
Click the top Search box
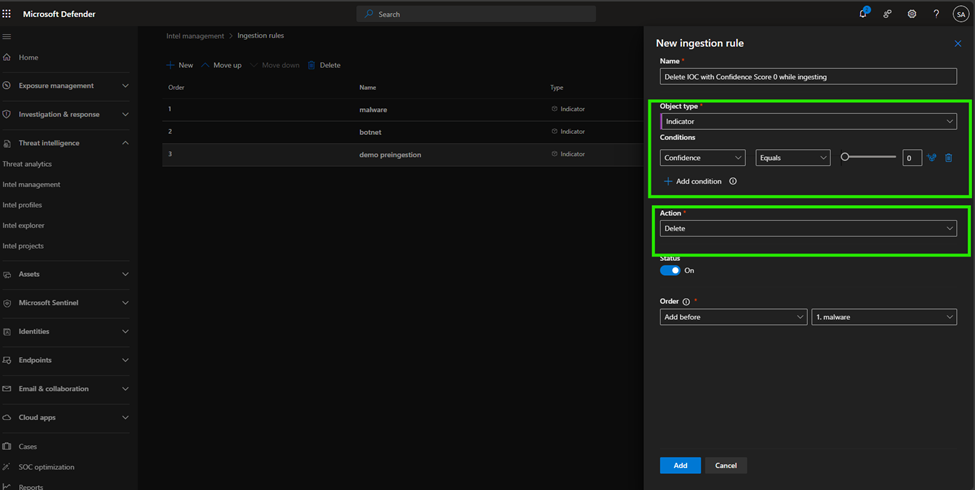(476, 14)
